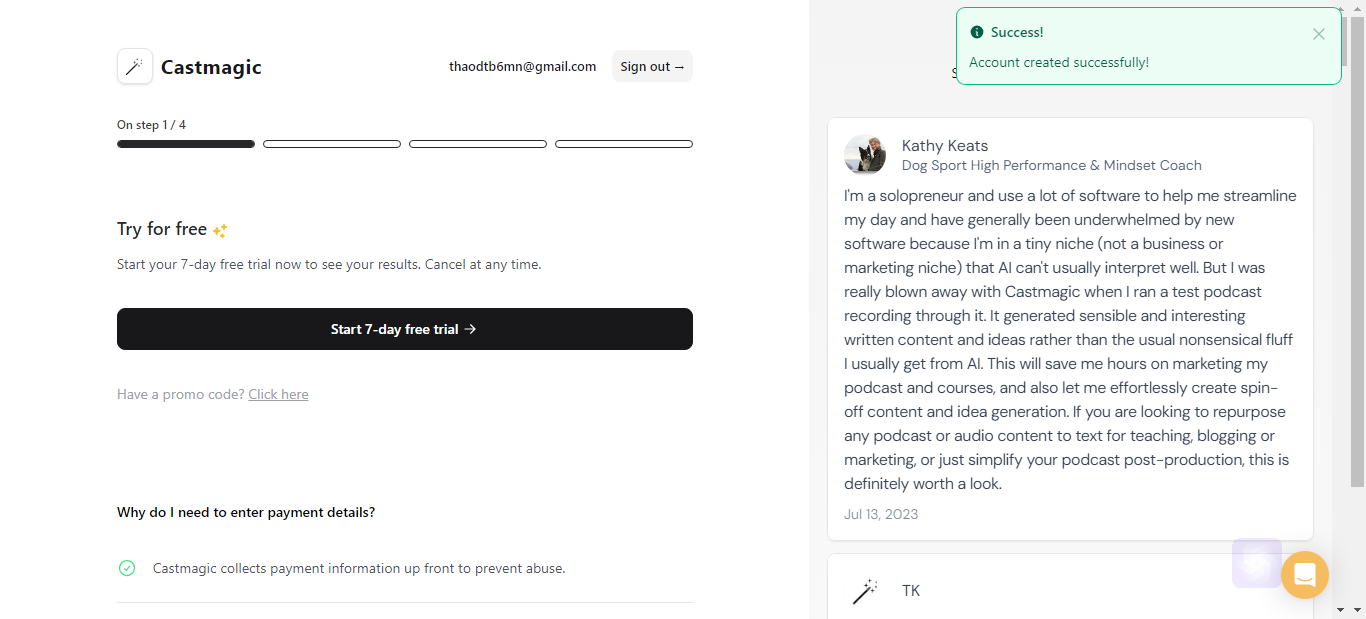Image resolution: width=1366 pixels, height=619 pixels.
Task: Click the info icon in Success toast
Action: (977, 33)
